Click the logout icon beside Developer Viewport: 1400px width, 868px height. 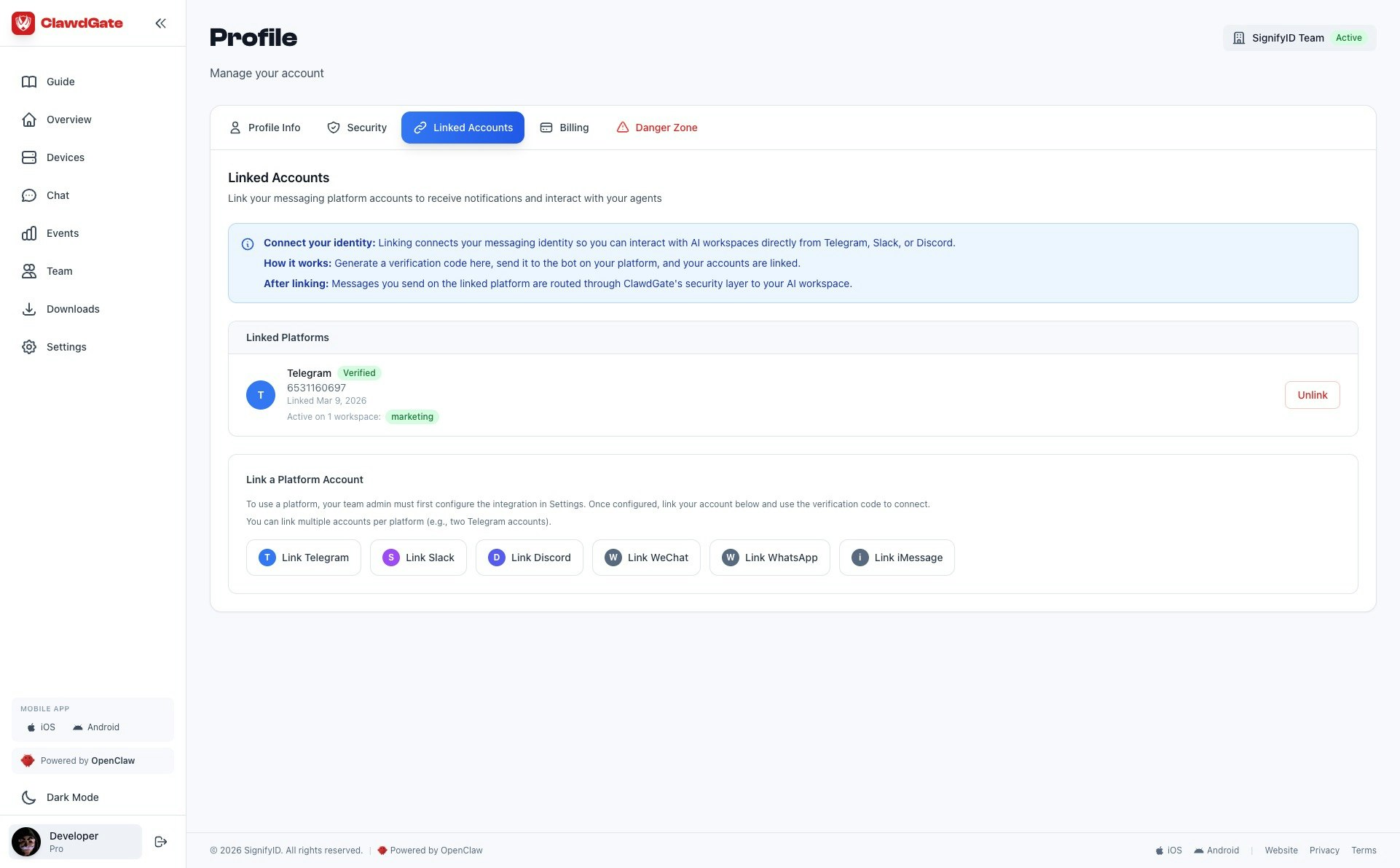(x=161, y=842)
